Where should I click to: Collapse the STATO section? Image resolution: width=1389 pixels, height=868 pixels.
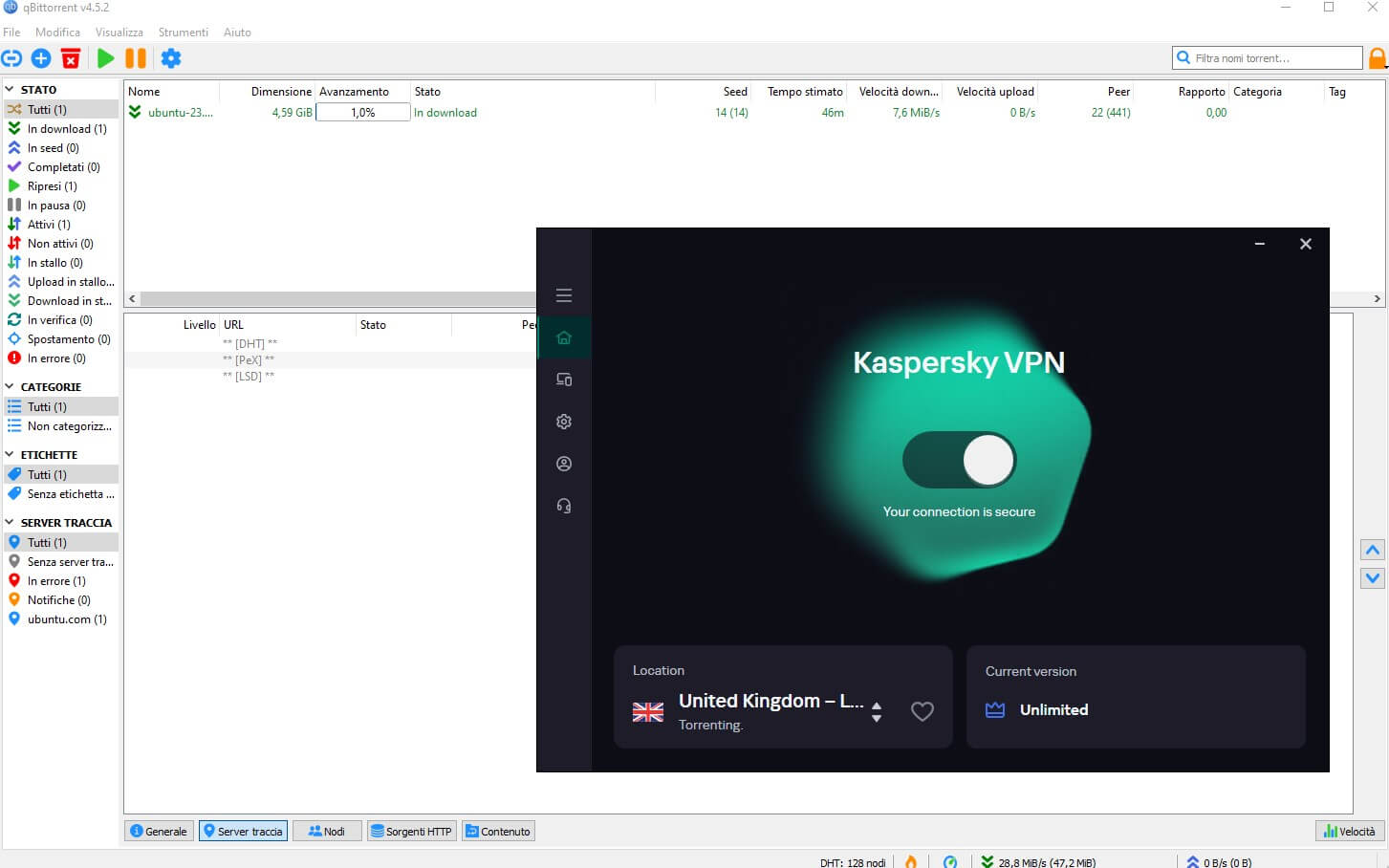(10, 89)
